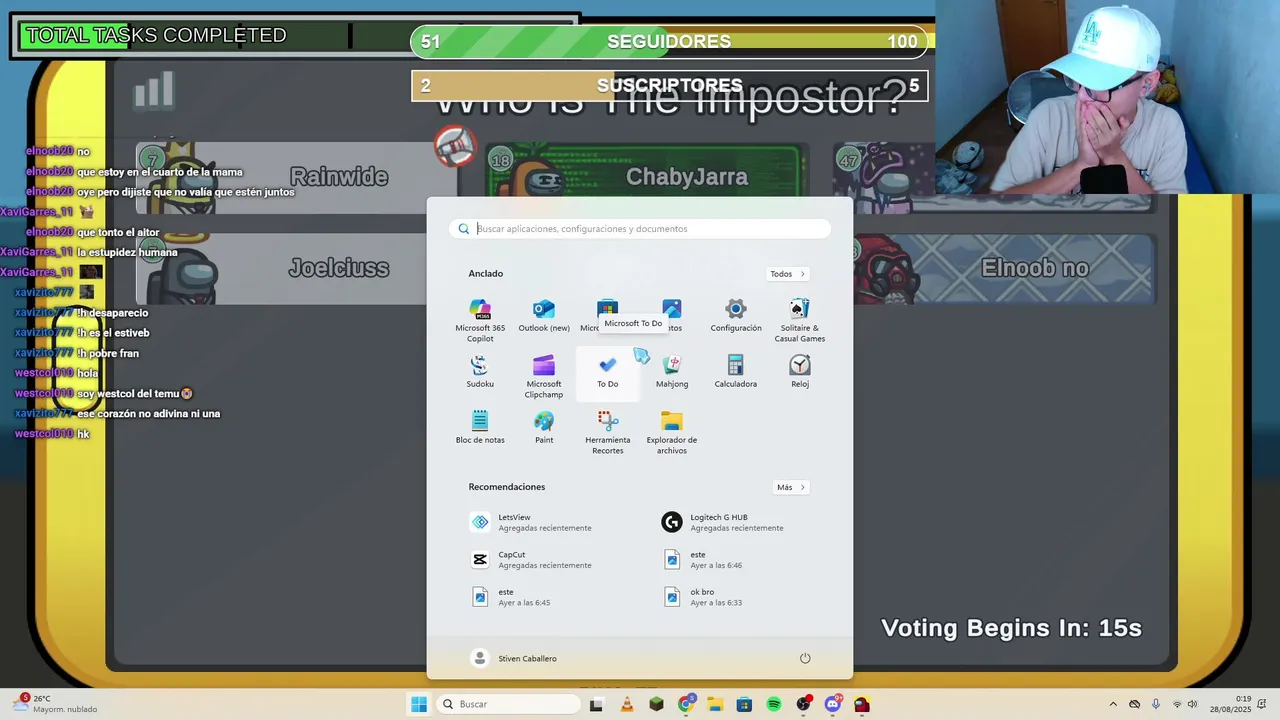Open Google Chrome on the taskbar
Viewport: 1280px width, 720px height.
686,704
